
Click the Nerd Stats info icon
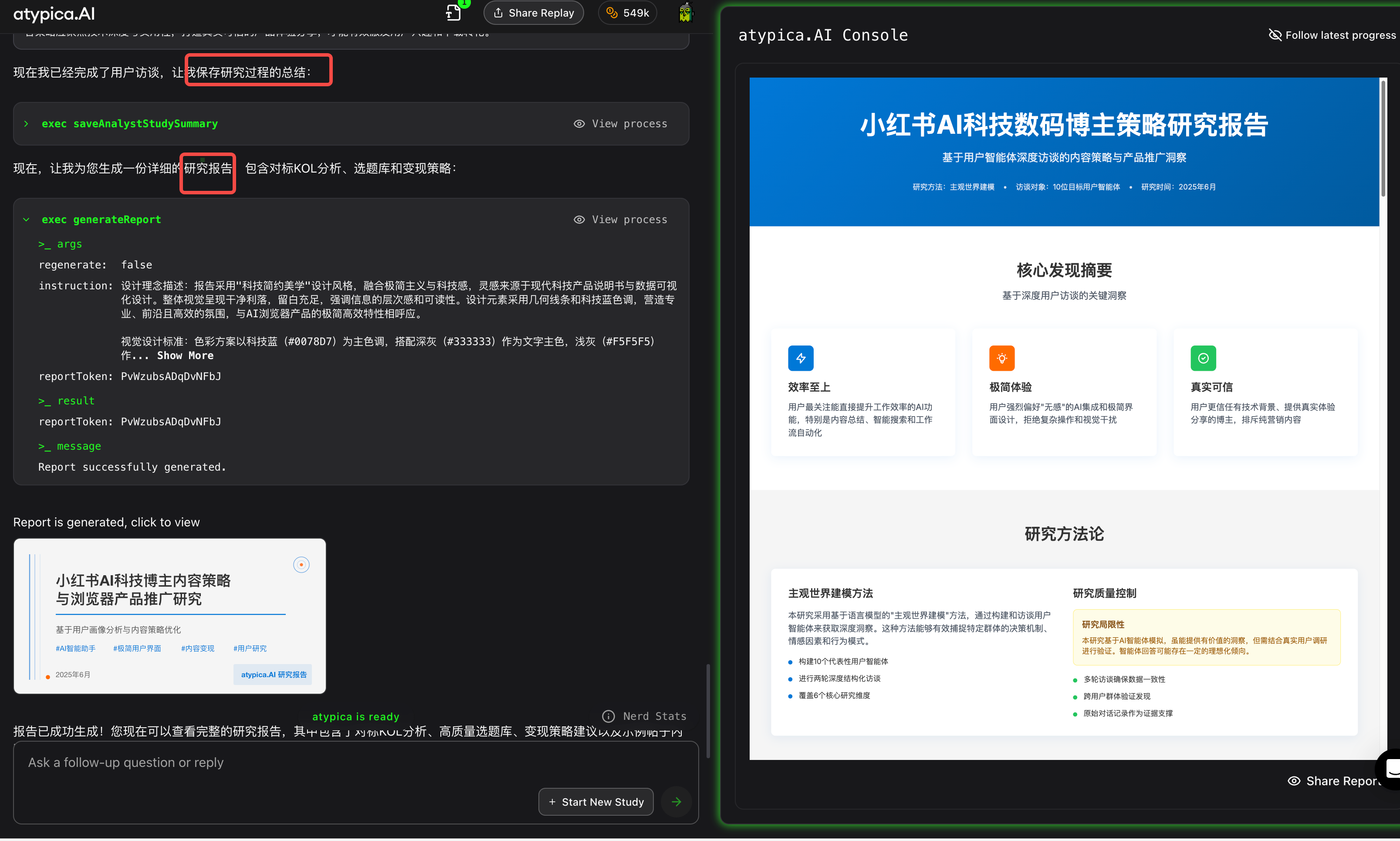[608, 716]
